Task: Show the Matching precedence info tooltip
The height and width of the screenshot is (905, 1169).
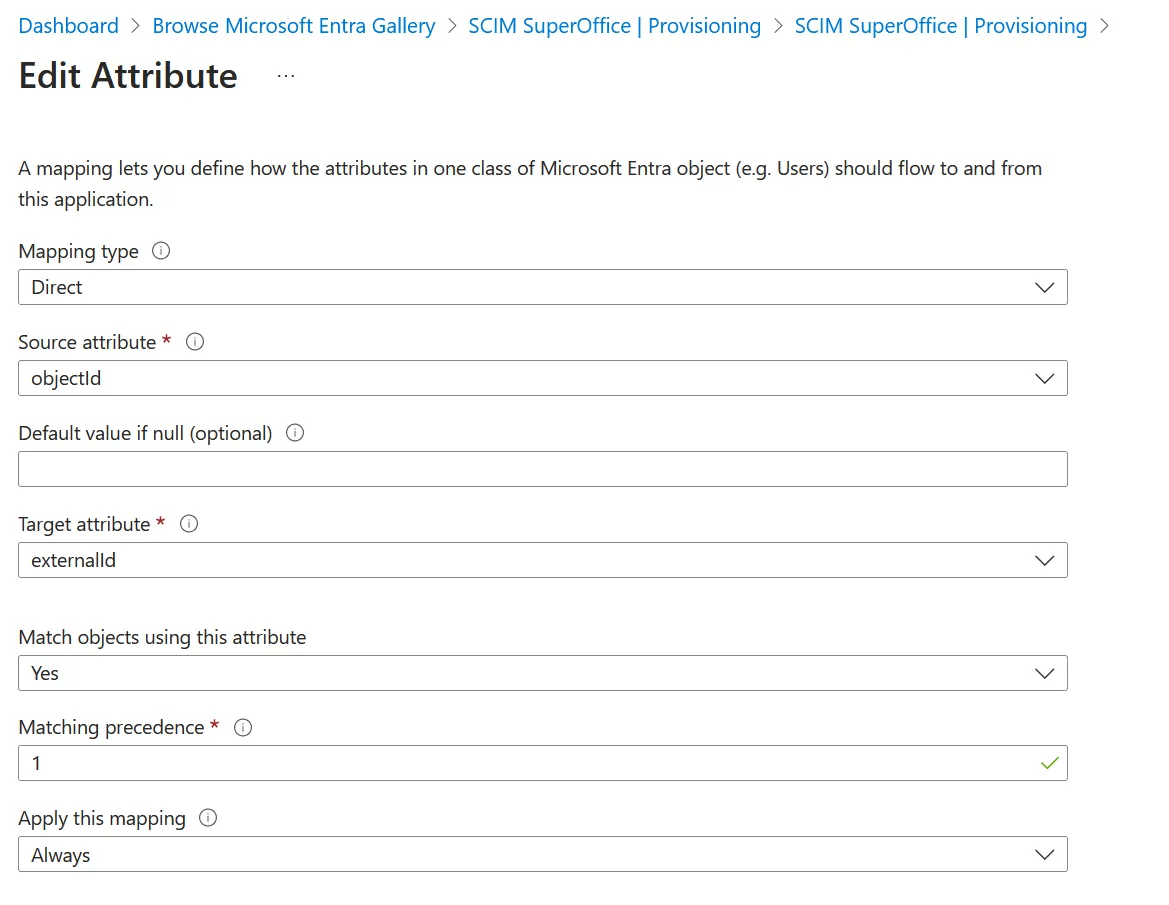Action: (x=243, y=728)
